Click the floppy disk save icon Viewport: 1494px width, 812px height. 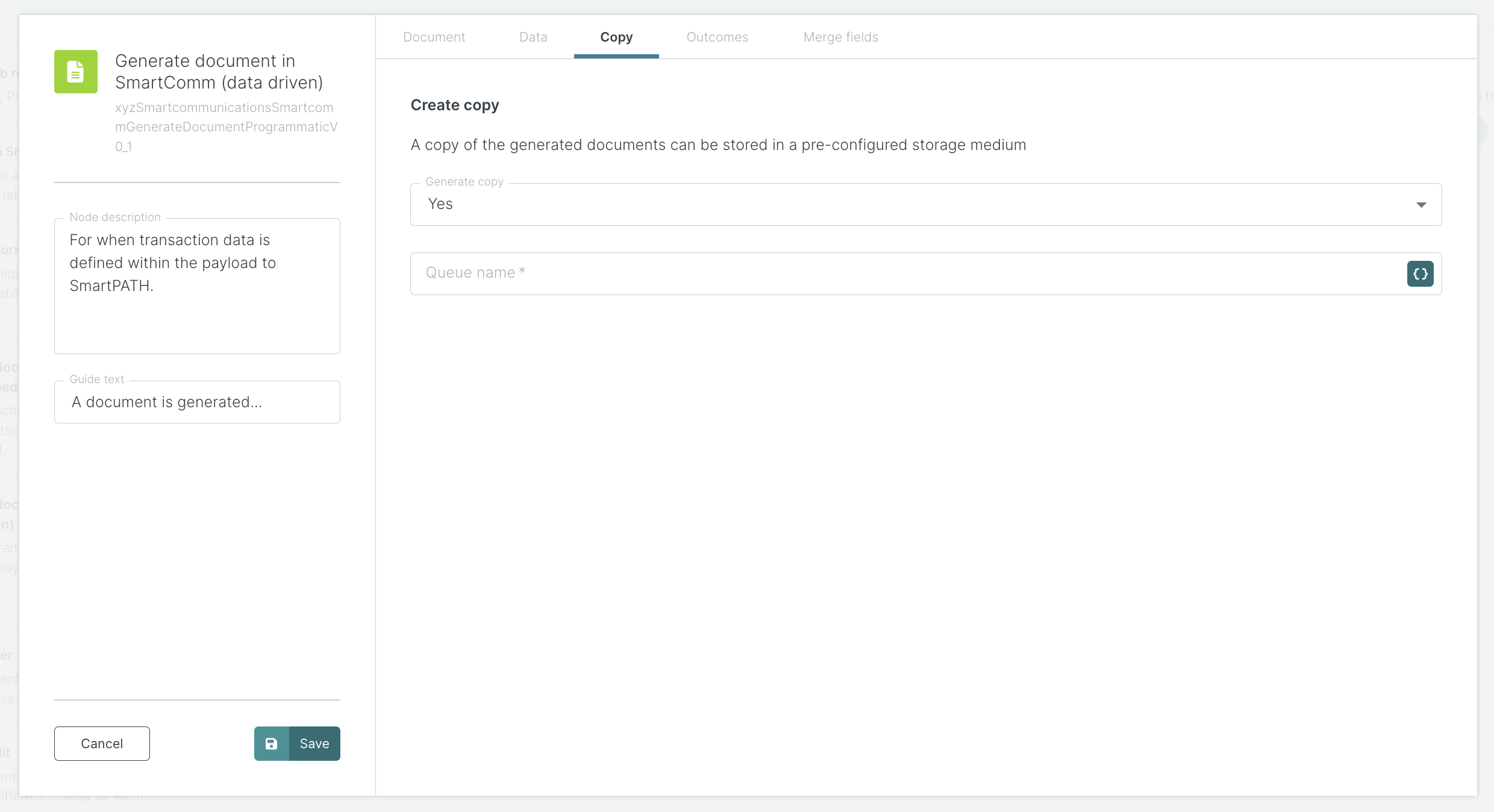point(272,743)
